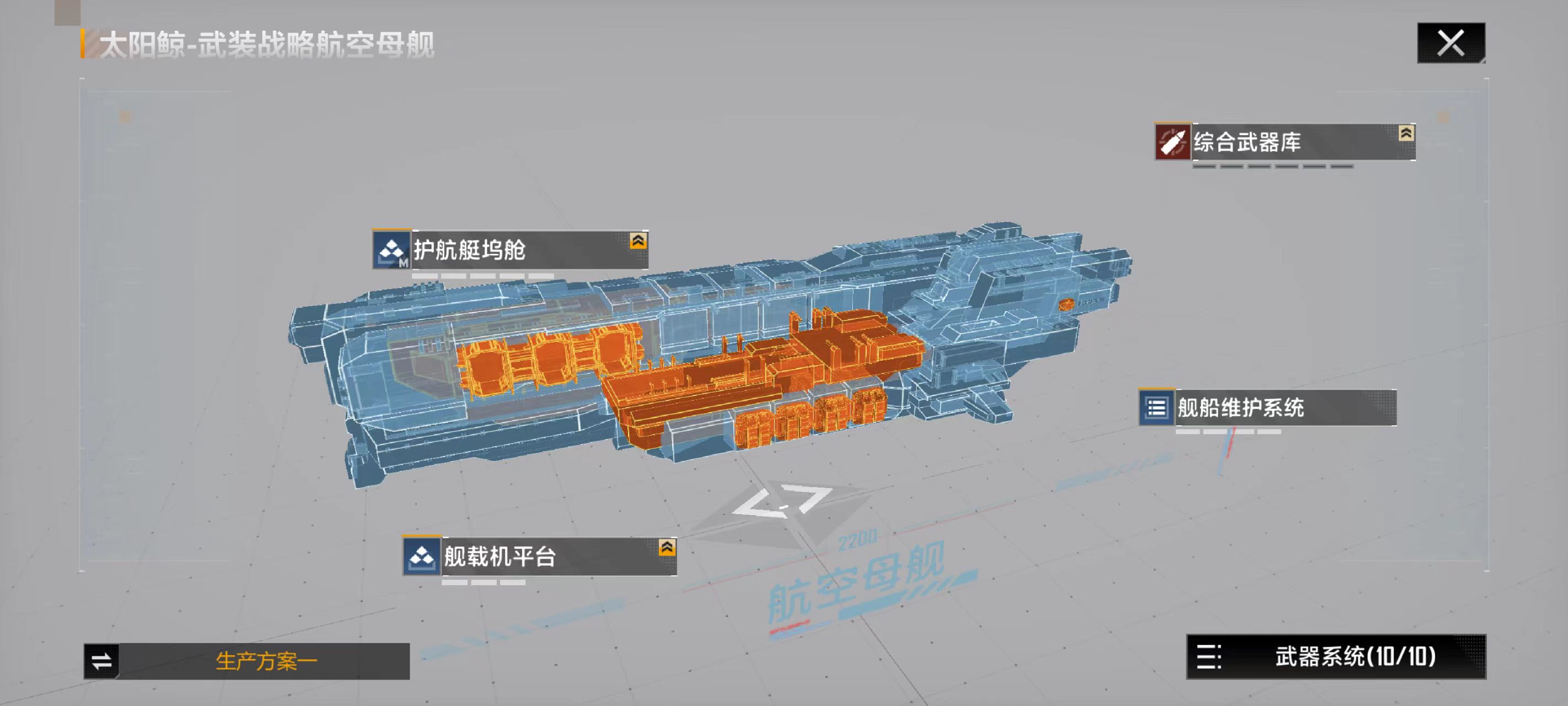Expand upgrade chevron on 舰载机平台
This screenshot has height=706, width=1568.
[x=667, y=548]
